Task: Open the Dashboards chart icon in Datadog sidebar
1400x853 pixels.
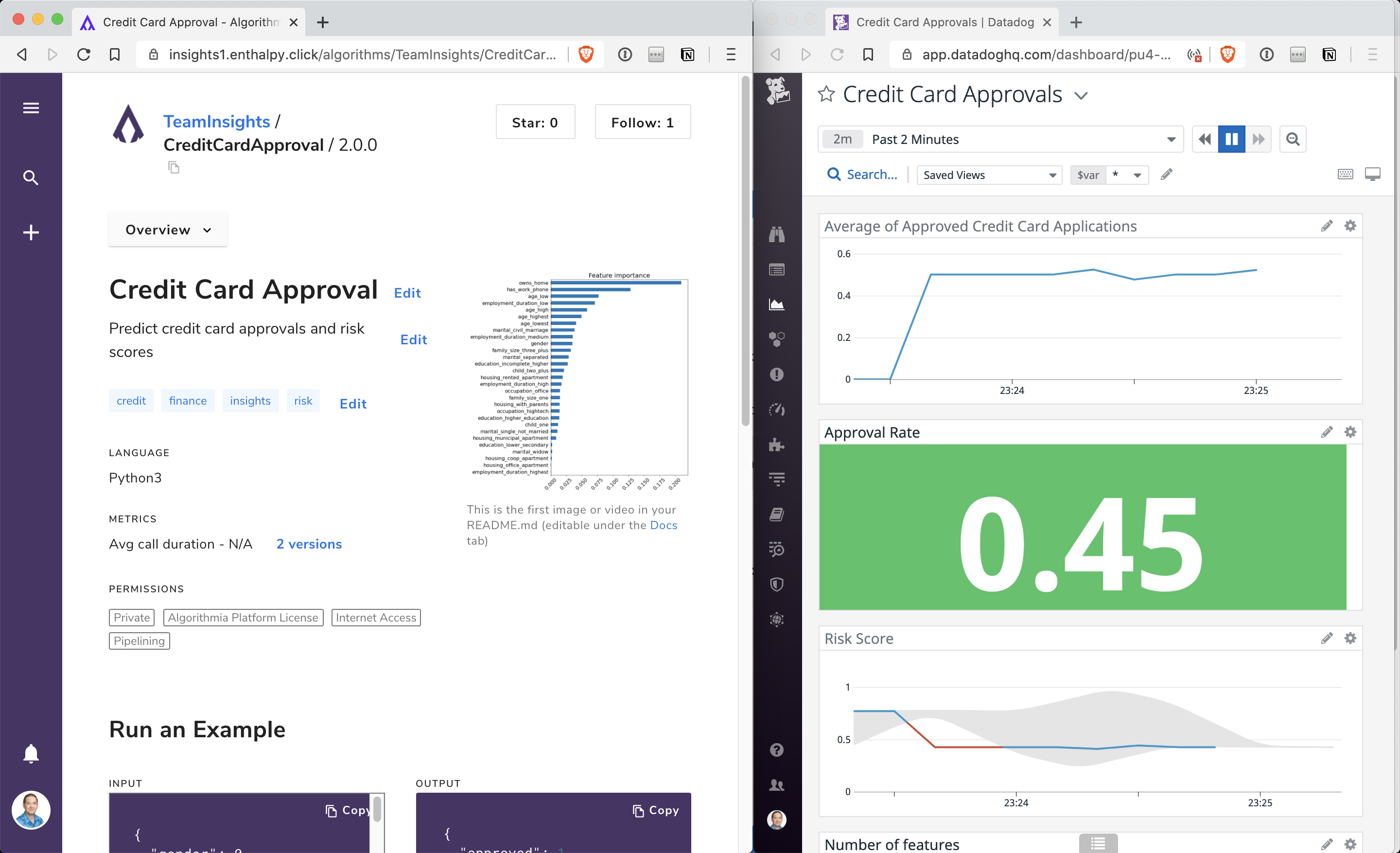Action: tap(777, 304)
